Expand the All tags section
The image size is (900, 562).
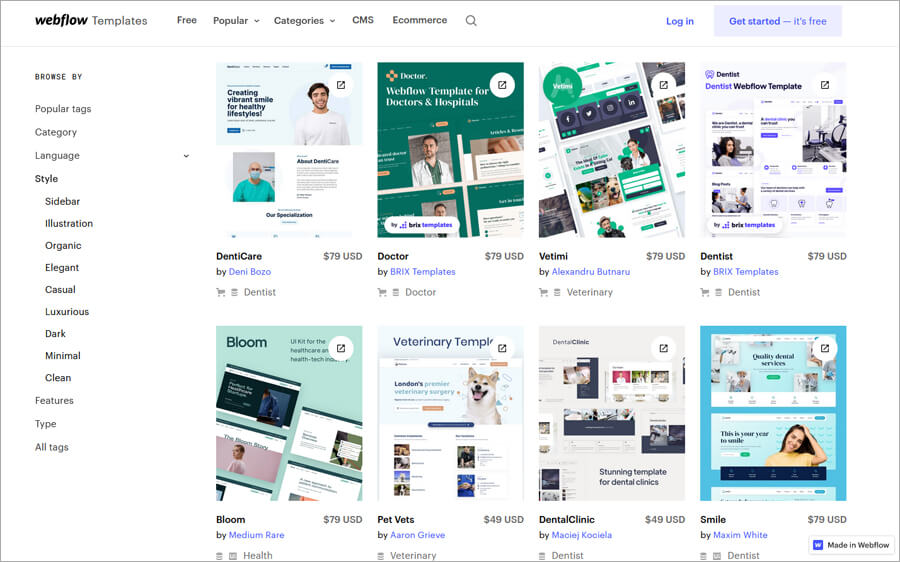click(x=51, y=447)
